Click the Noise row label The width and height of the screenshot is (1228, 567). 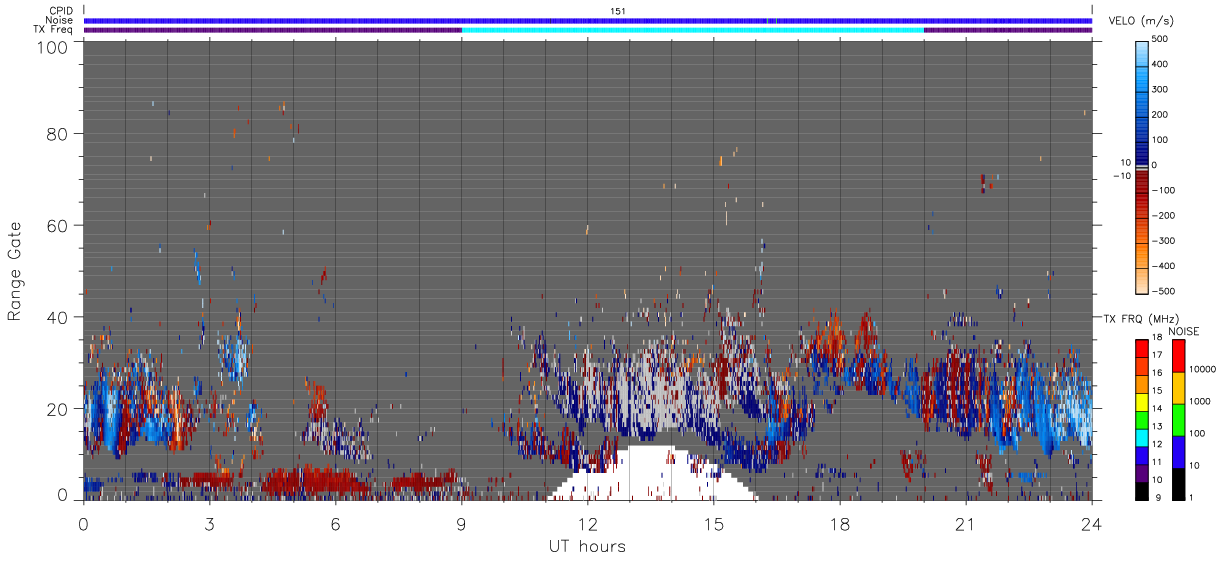point(59,20)
